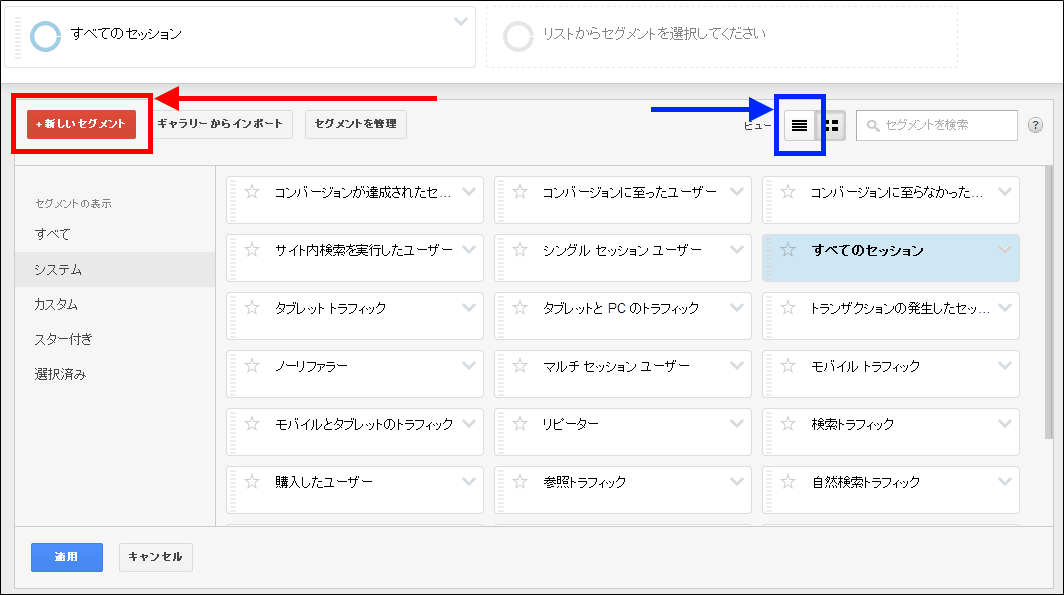Select スター付き in the segment sidebar

pyautogui.click(x=63, y=339)
